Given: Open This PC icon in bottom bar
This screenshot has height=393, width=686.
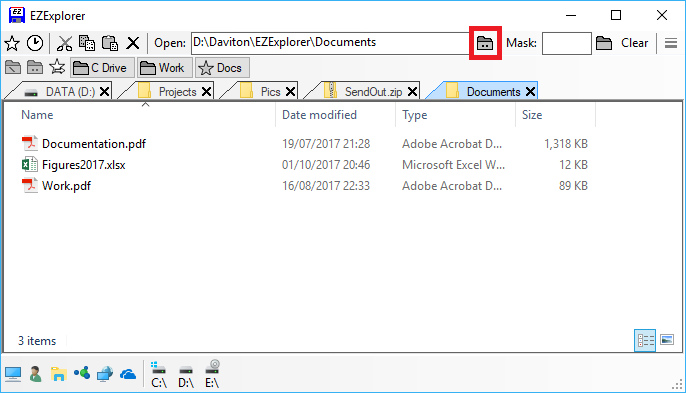Looking at the screenshot, I should (x=13, y=374).
